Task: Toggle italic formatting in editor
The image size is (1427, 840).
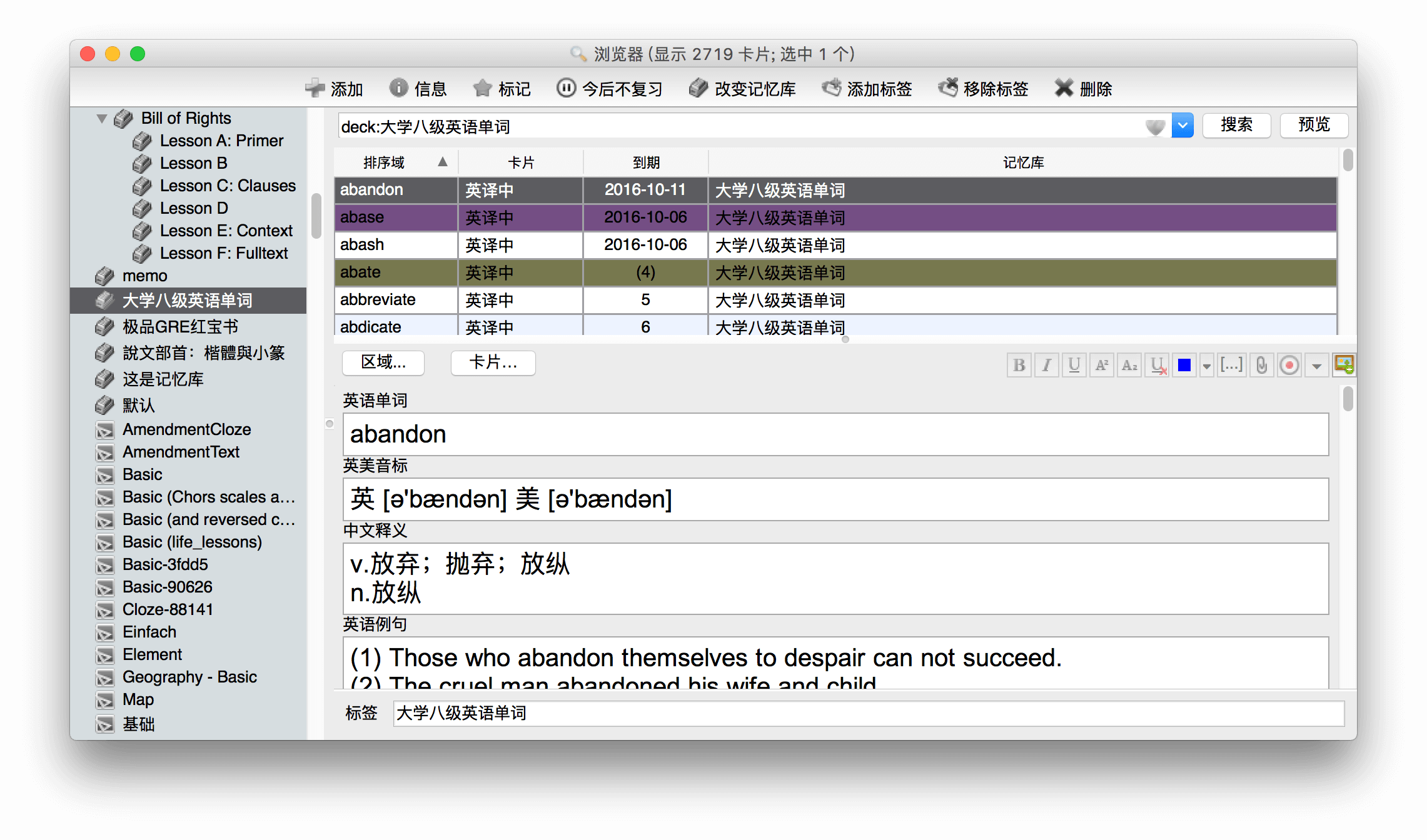Action: pos(1047,365)
